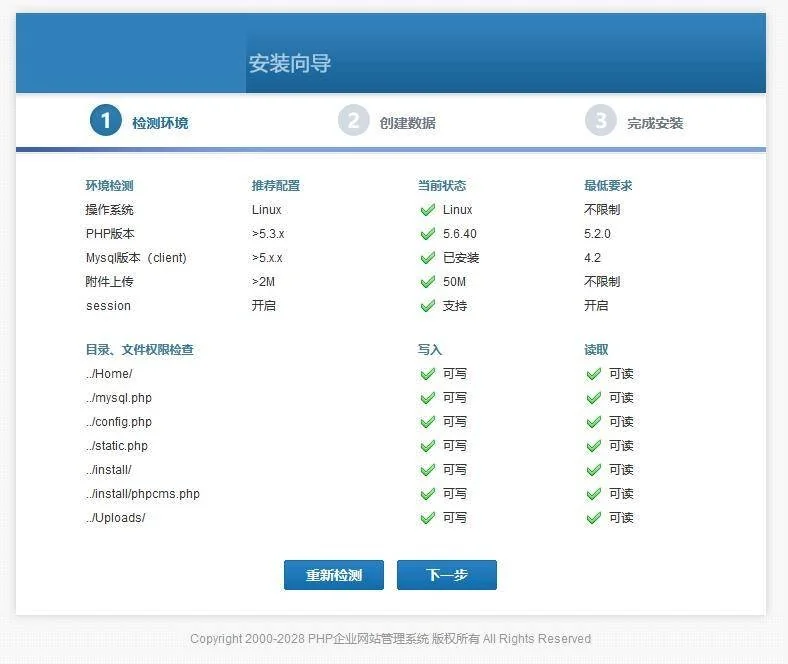788x664 pixels.
Task: Click writable checkmark for ../Home/ row
Action: tap(428, 374)
